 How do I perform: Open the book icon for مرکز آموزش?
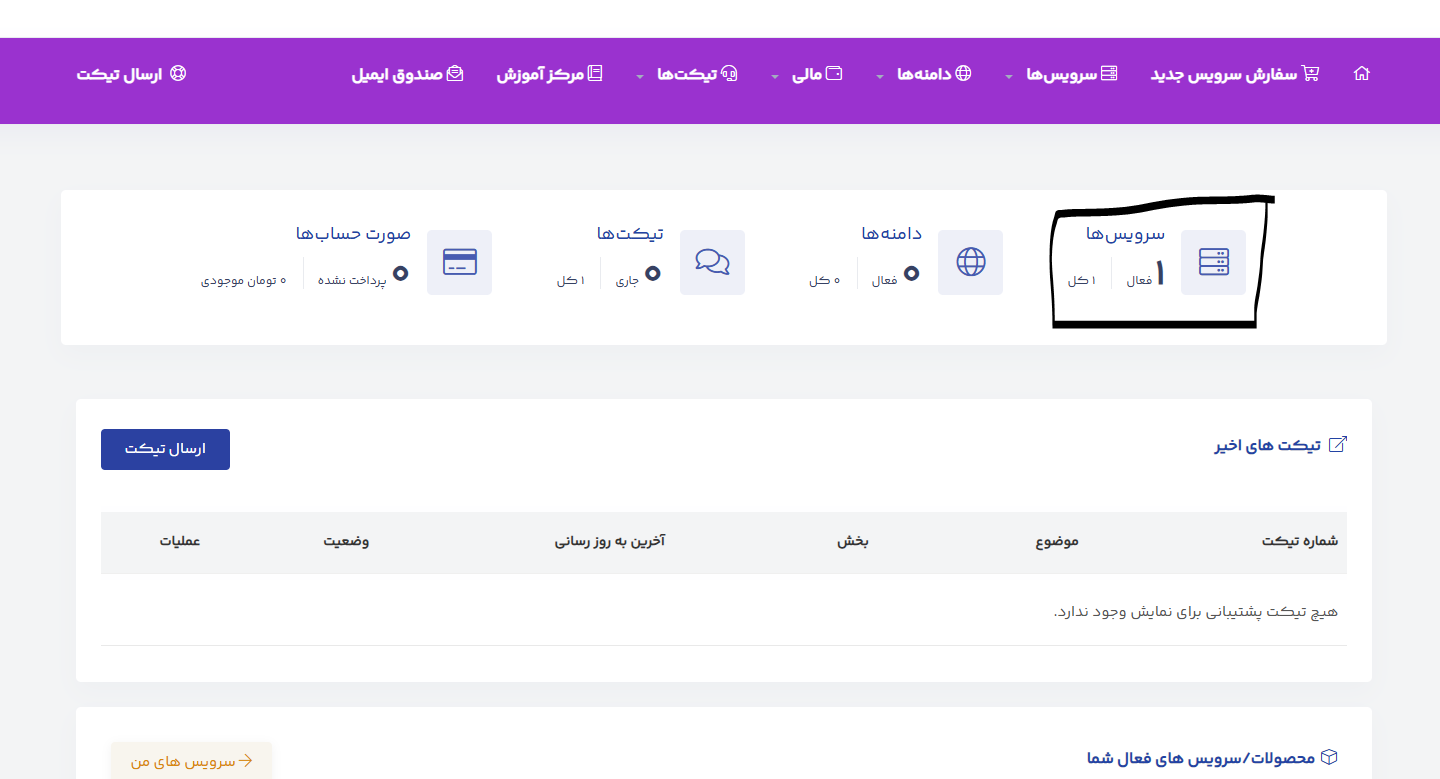click(x=595, y=74)
